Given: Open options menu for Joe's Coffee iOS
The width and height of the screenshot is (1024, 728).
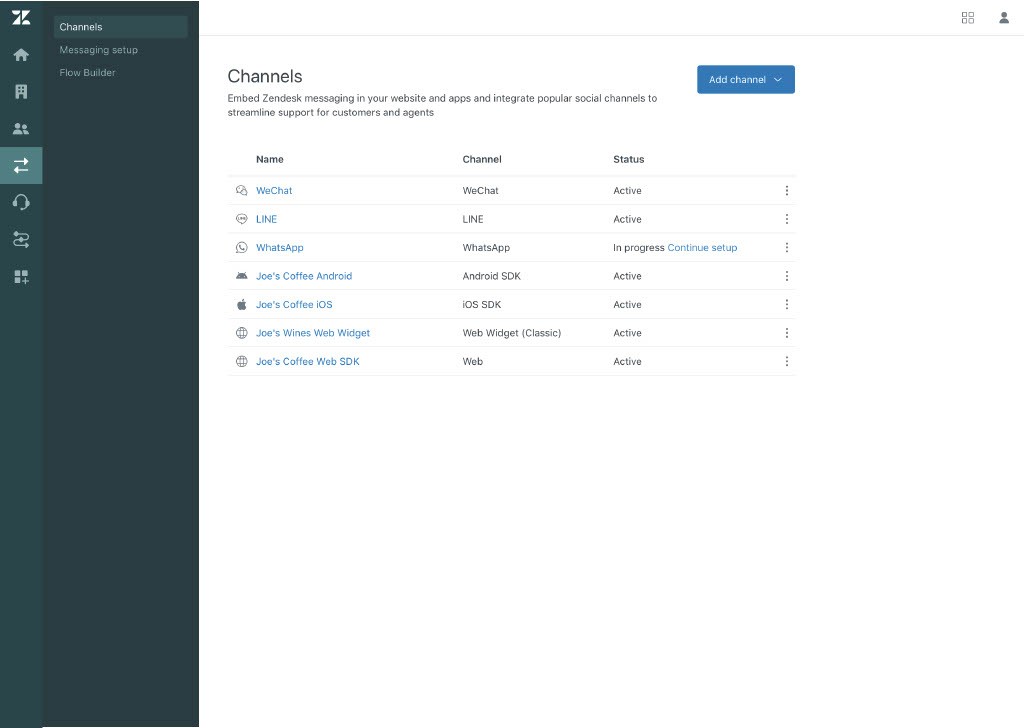Looking at the screenshot, I should pos(786,304).
